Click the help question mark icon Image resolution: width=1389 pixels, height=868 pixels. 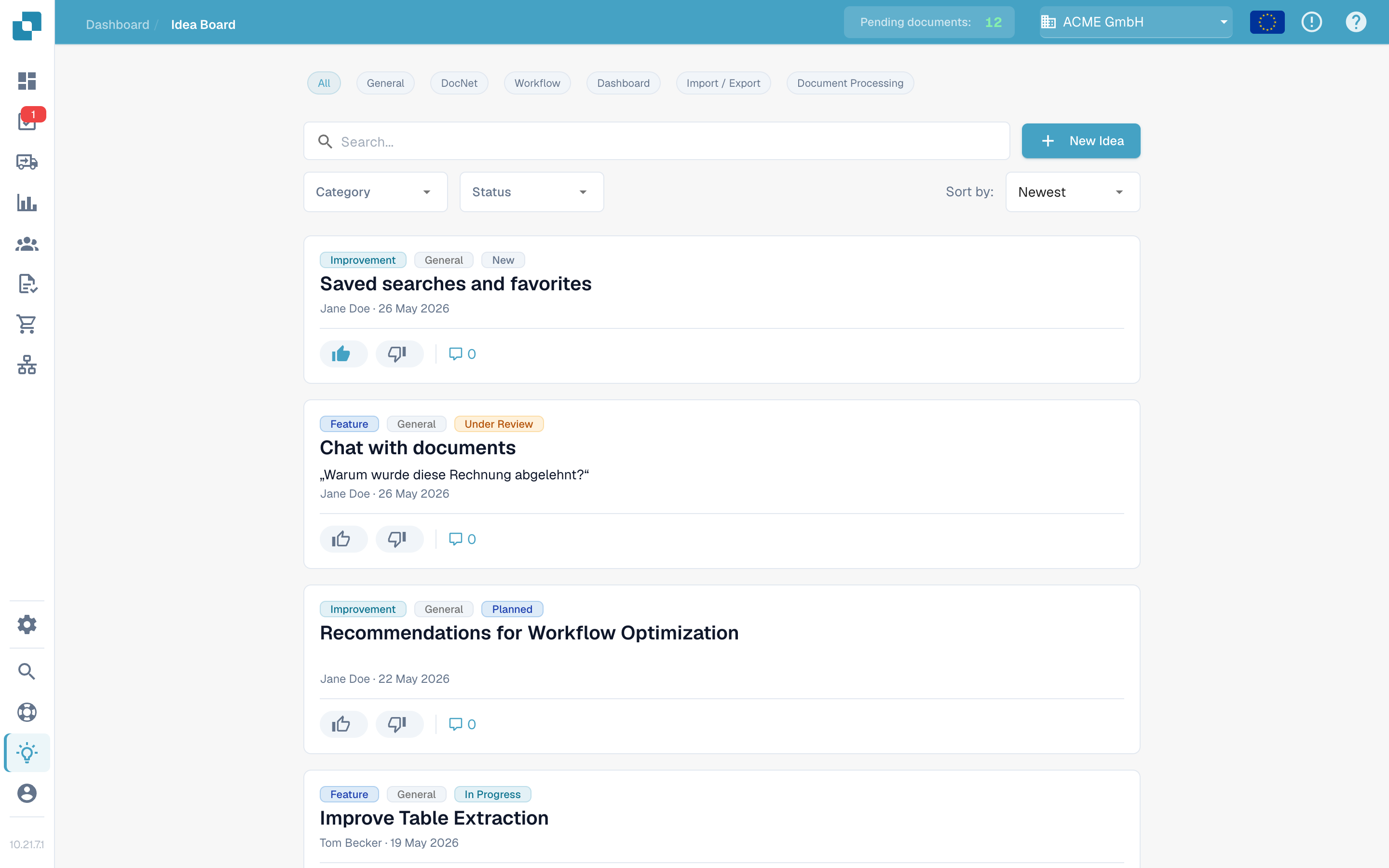pos(1356,22)
